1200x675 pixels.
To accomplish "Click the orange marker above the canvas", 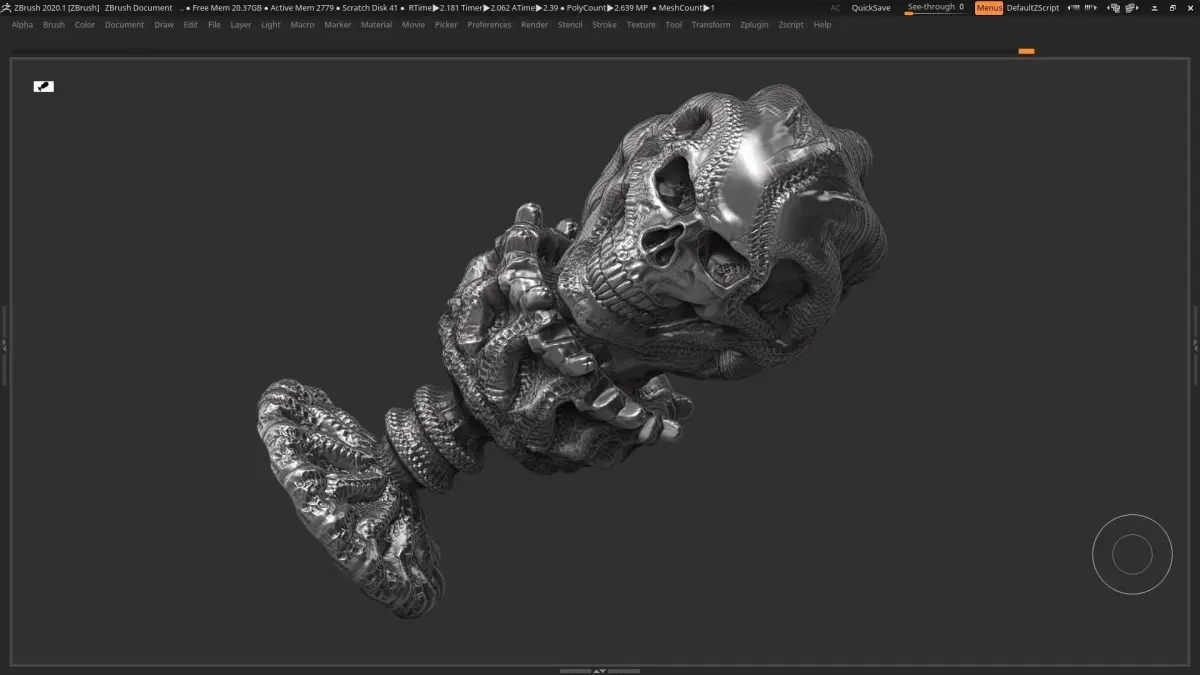I will tap(1026, 51).
